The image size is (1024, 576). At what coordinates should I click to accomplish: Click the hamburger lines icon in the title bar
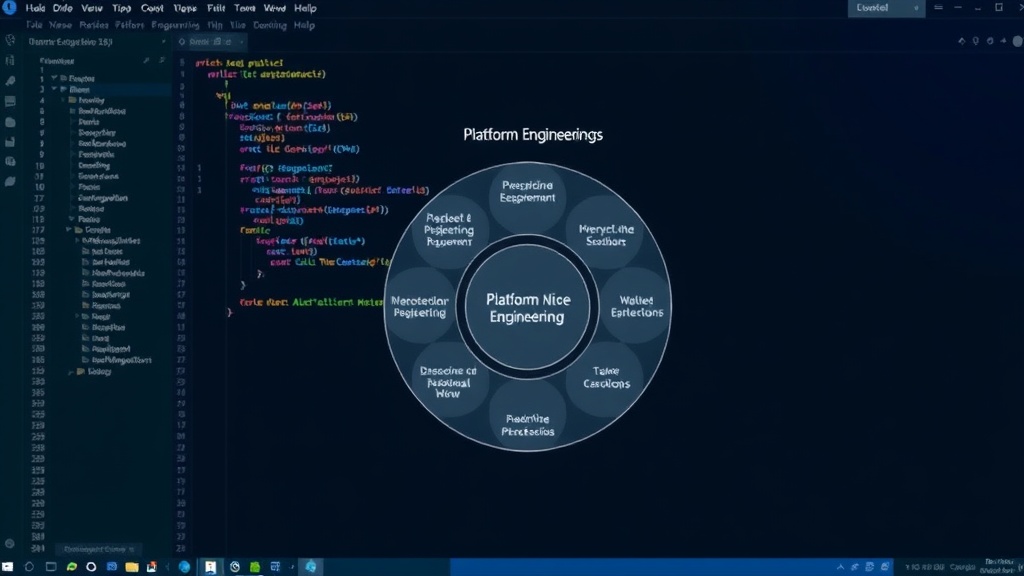tap(938, 8)
